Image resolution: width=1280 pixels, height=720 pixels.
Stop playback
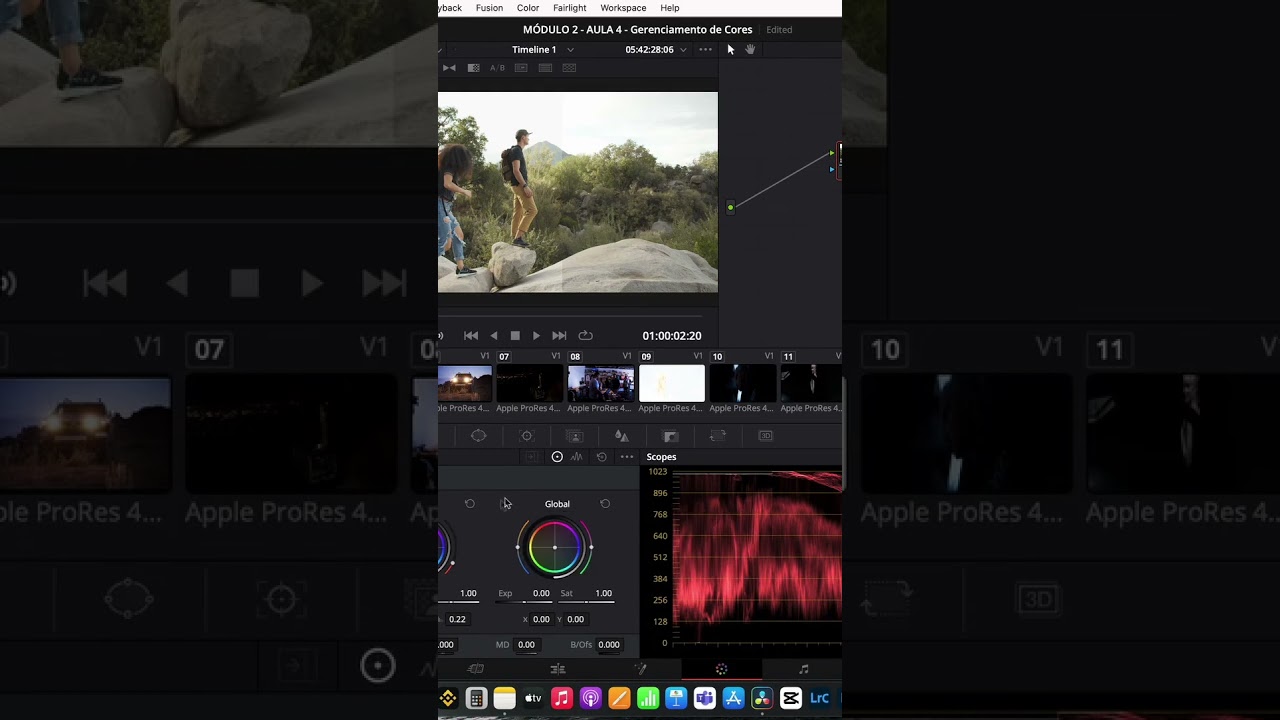point(515,336)
